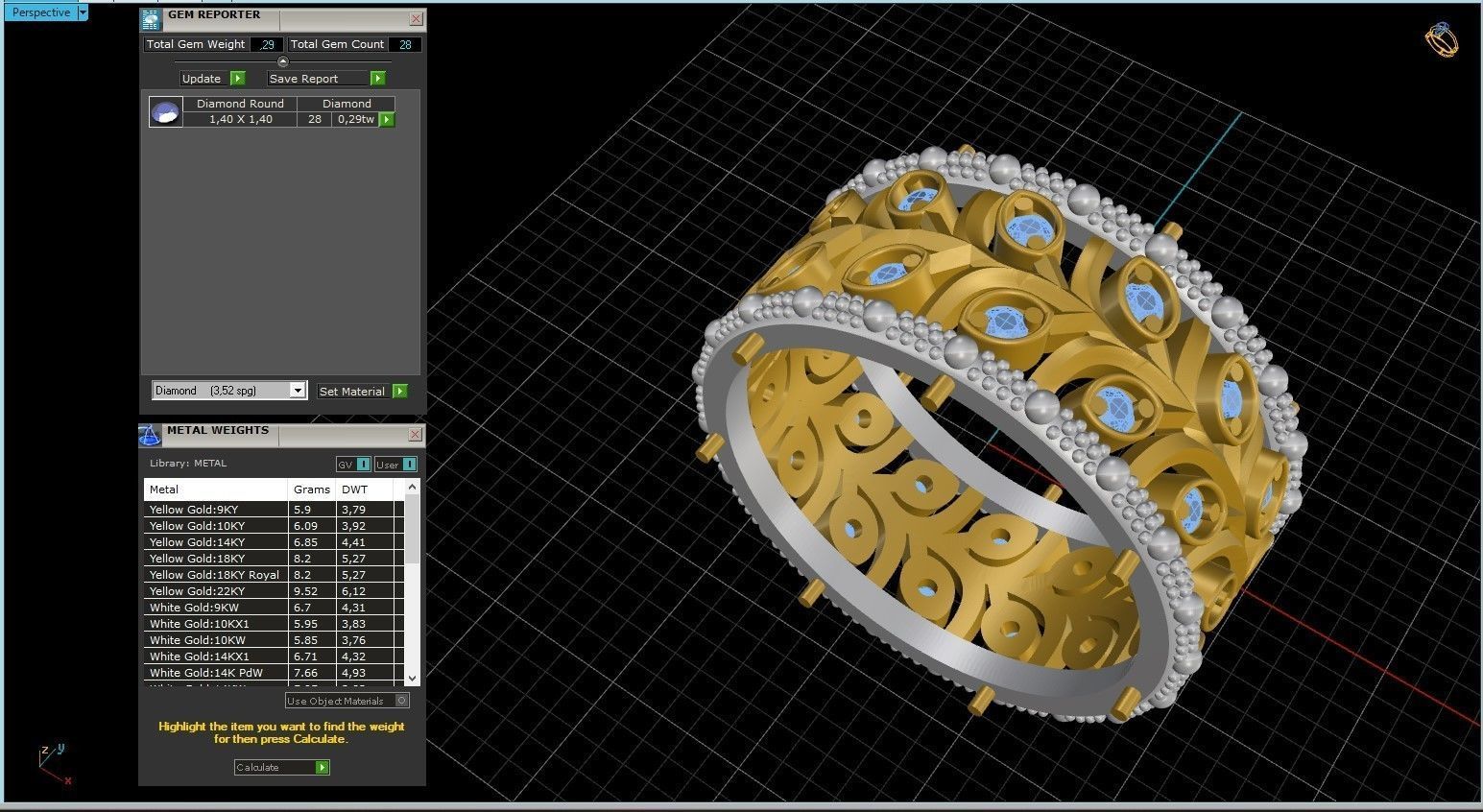Click the gem count cell showing 28
Image resolution: width=1483 pixels, height=812 pixels.
[x=315, y=119]
